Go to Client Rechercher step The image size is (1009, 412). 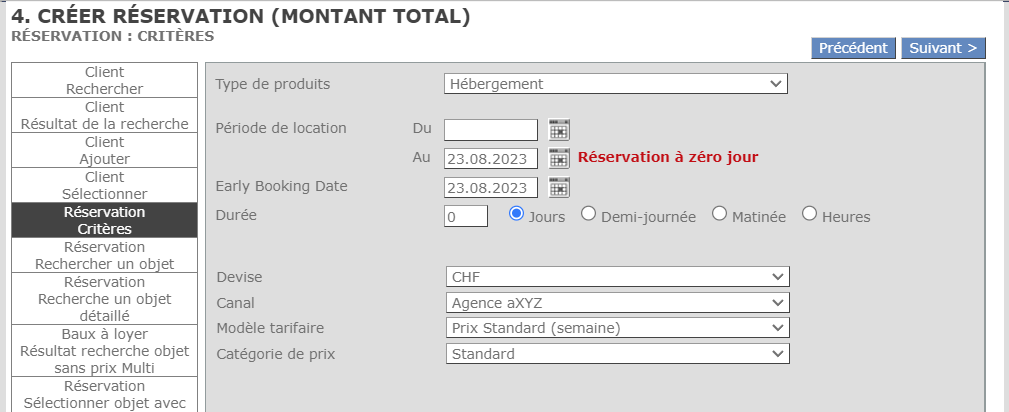click(x=104, y=80)
